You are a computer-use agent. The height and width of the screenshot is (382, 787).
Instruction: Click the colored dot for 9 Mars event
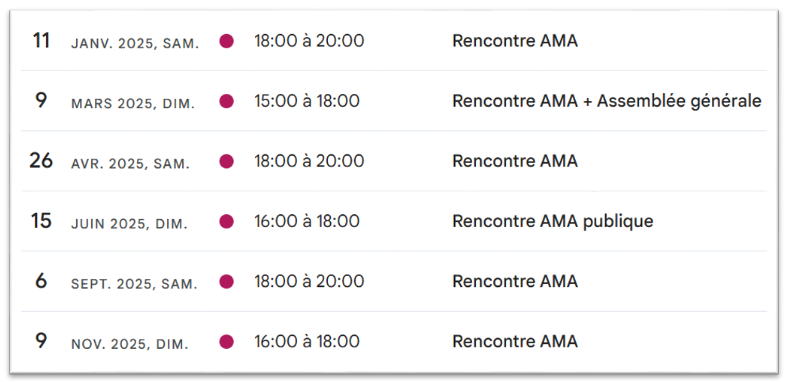click(x=226, y=101)
